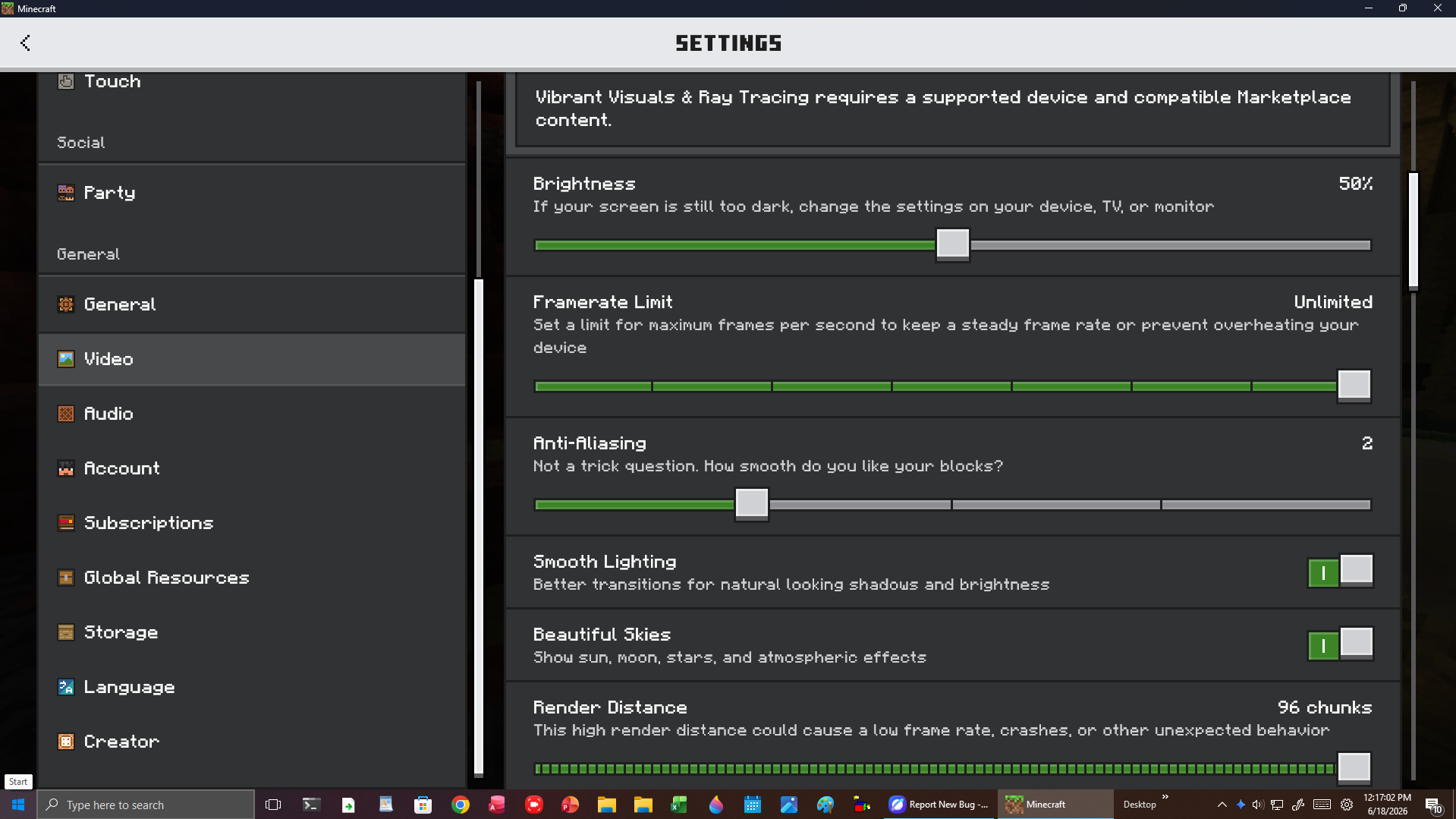Open the volume control in system tray
Viewport: 1456px width, 819px height.
[x=1258, y=805]
